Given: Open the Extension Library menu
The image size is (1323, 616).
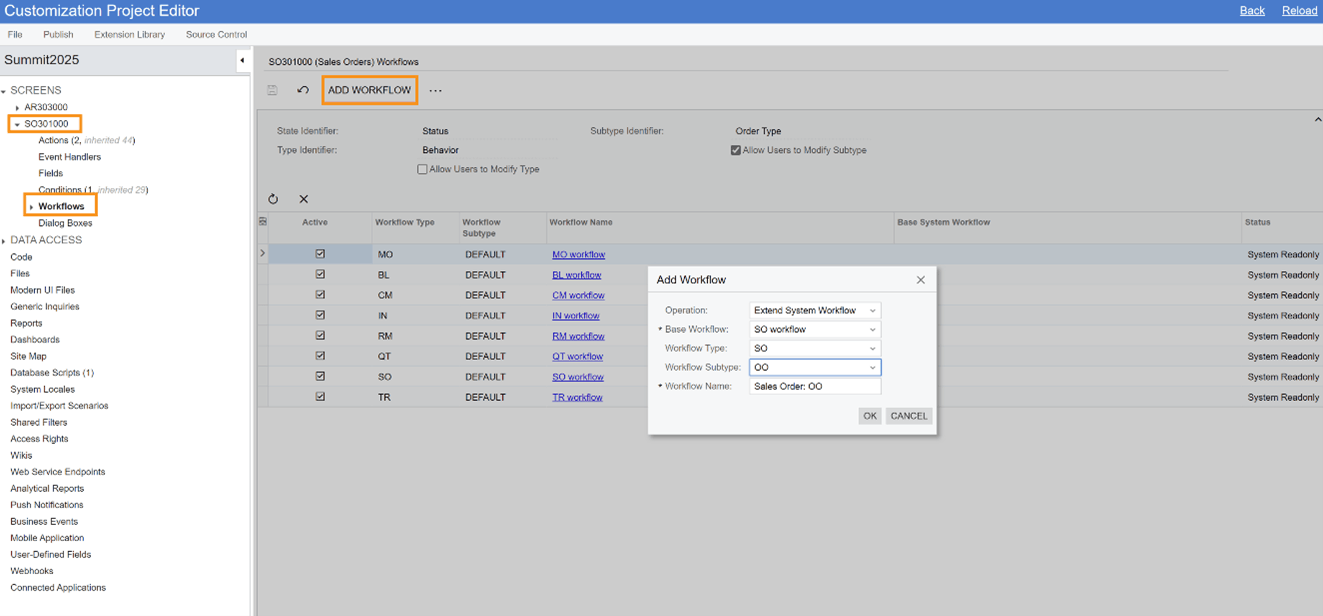Looking at the screenshot, I should point(130,35).
